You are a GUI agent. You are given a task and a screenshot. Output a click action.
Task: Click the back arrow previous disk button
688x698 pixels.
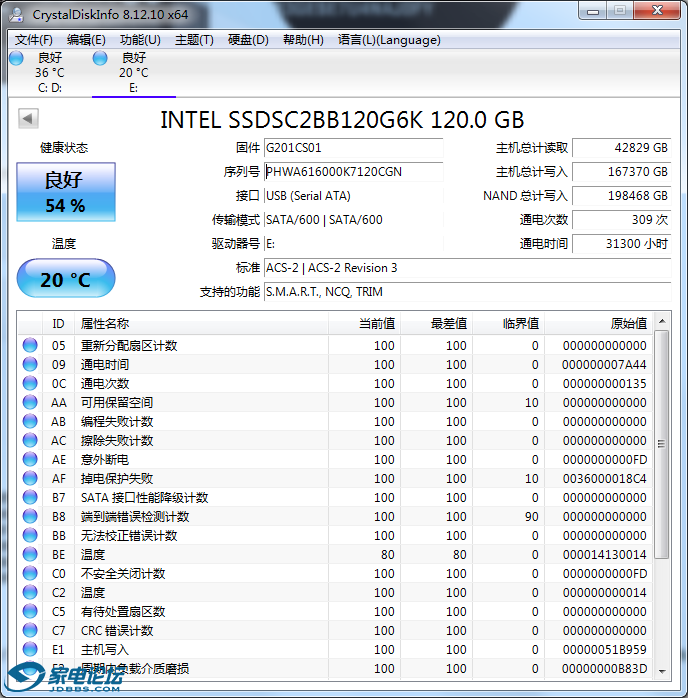28,118
